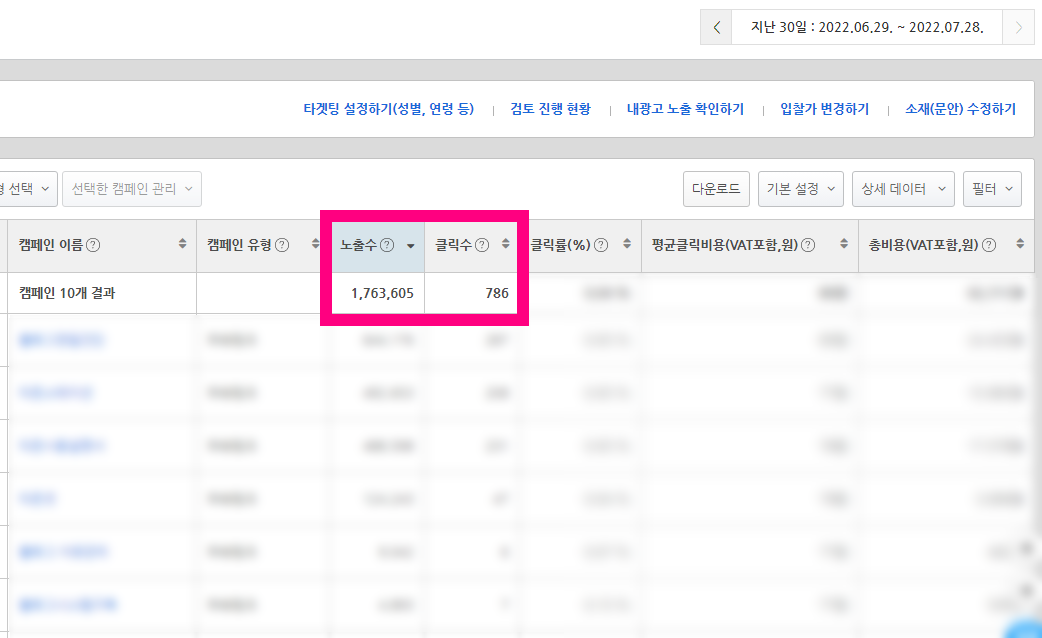Image resolution: width=1042 pixels, height=638 pixels.
Task: Go to next date range arrow
Action: point(1018,27)
